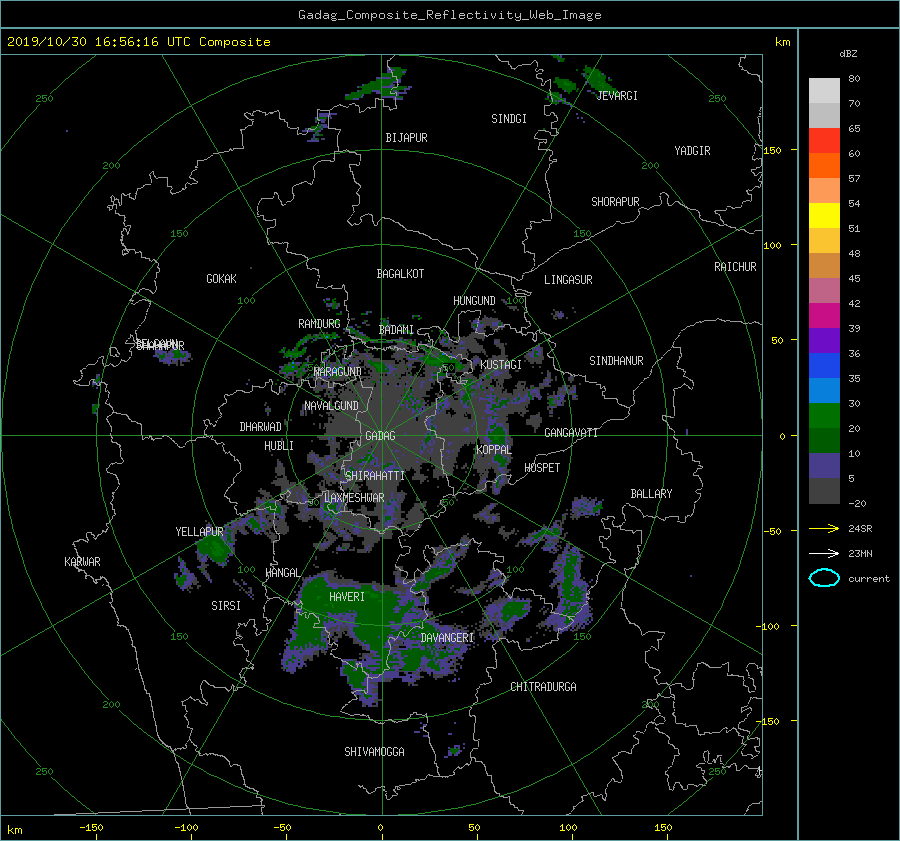Click the LAXMESHWAR city label

pyautogui.click(x=354, y=498)
